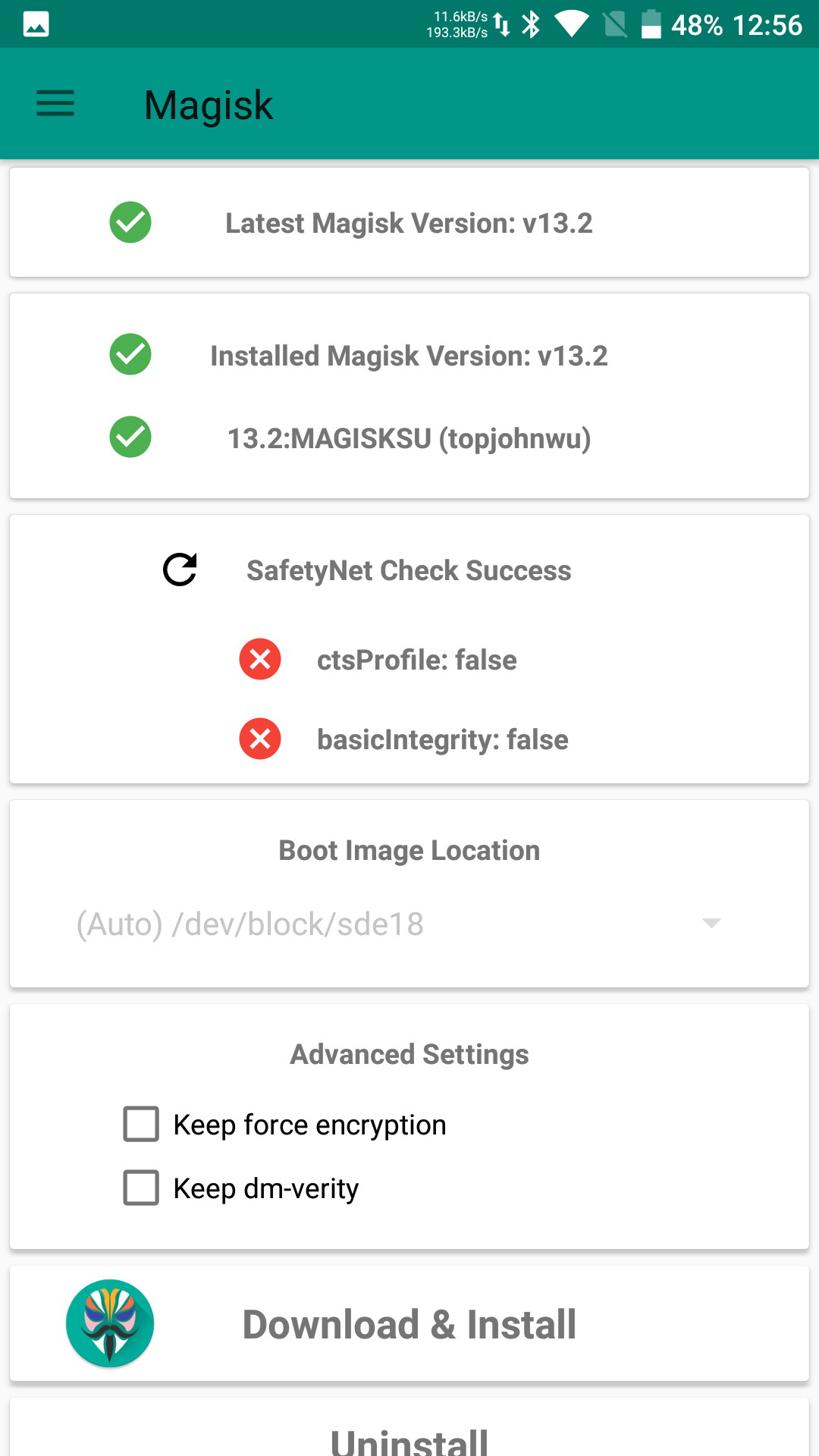Select the (Auto) /dev/block/sde18 spinner
819x1456 pixels.
pyautogui.click(x=250, y=924)
